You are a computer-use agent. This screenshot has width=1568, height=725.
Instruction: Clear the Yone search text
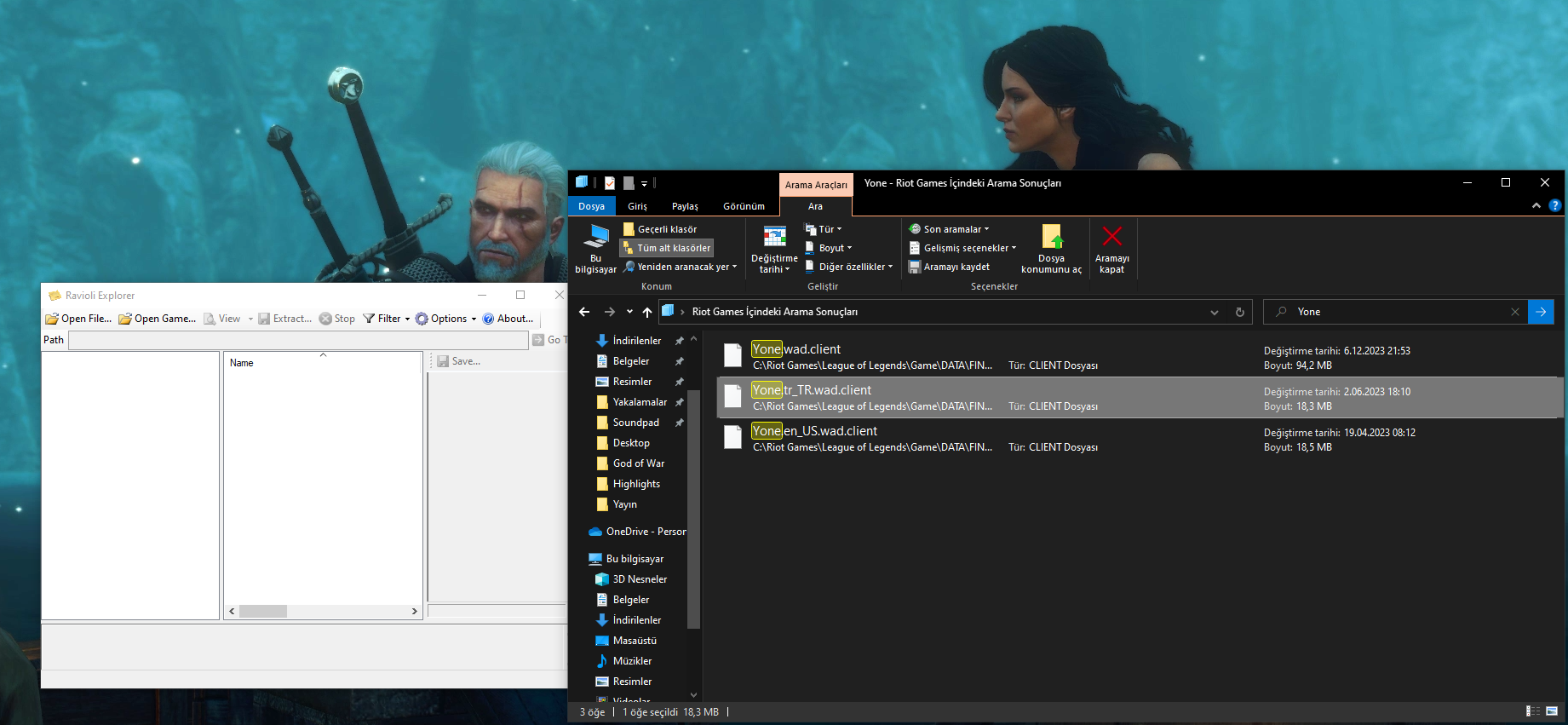click(1515, 312)
